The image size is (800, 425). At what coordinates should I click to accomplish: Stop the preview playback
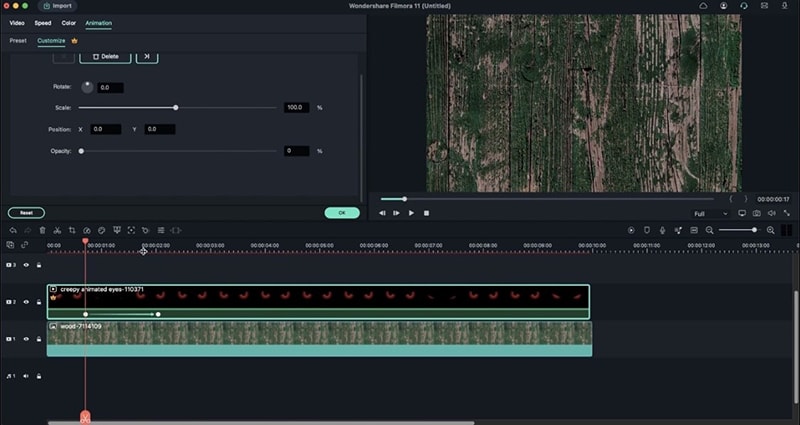tap(426, 213)
